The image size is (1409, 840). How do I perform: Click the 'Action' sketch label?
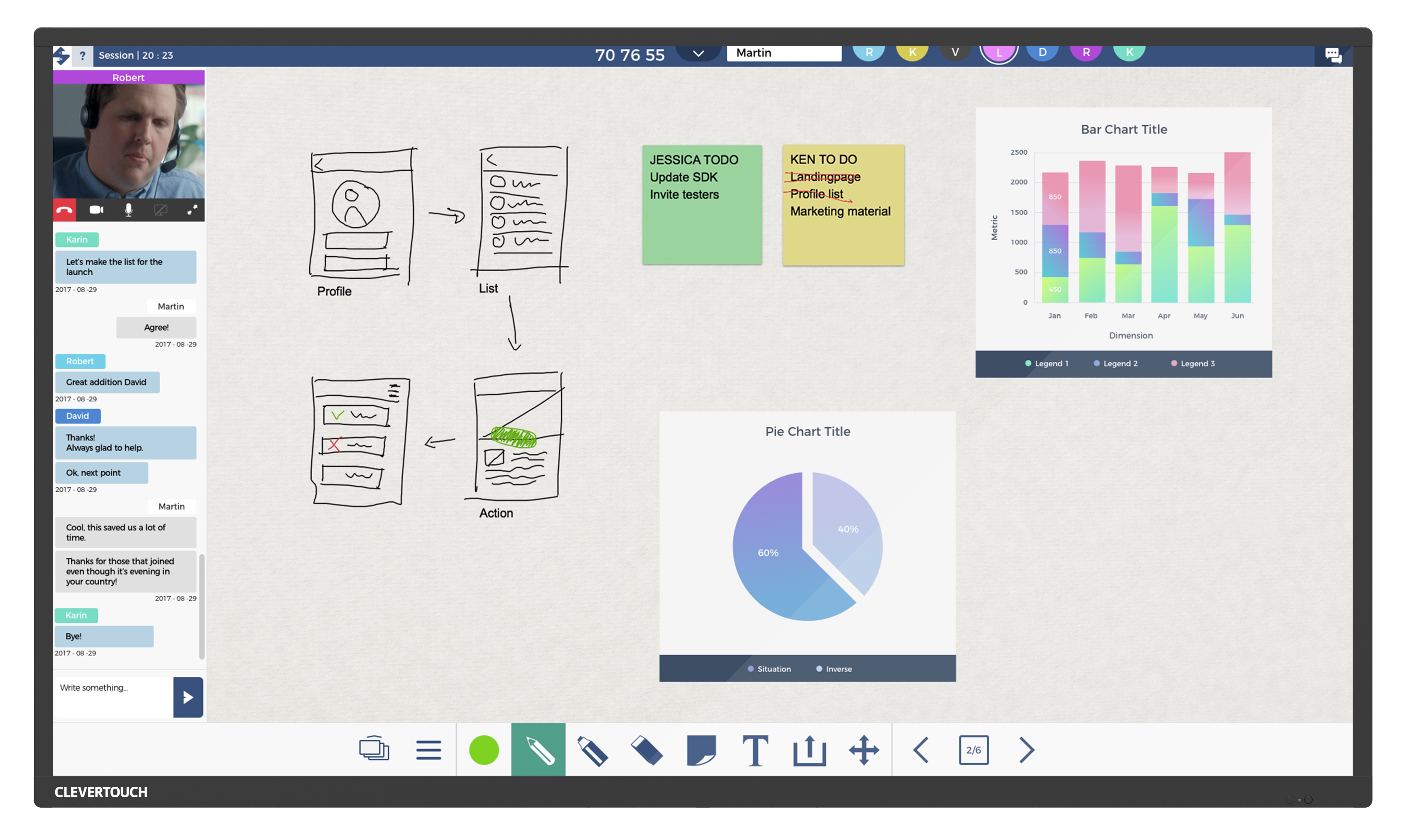point(496,513)
